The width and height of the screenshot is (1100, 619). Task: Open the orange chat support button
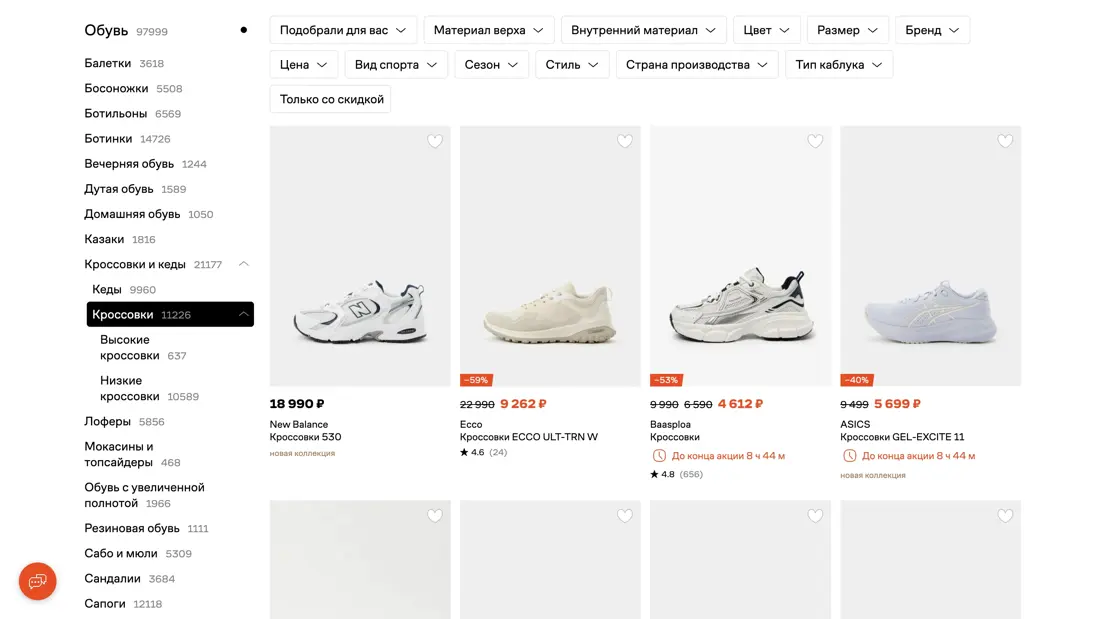point(38,581)
